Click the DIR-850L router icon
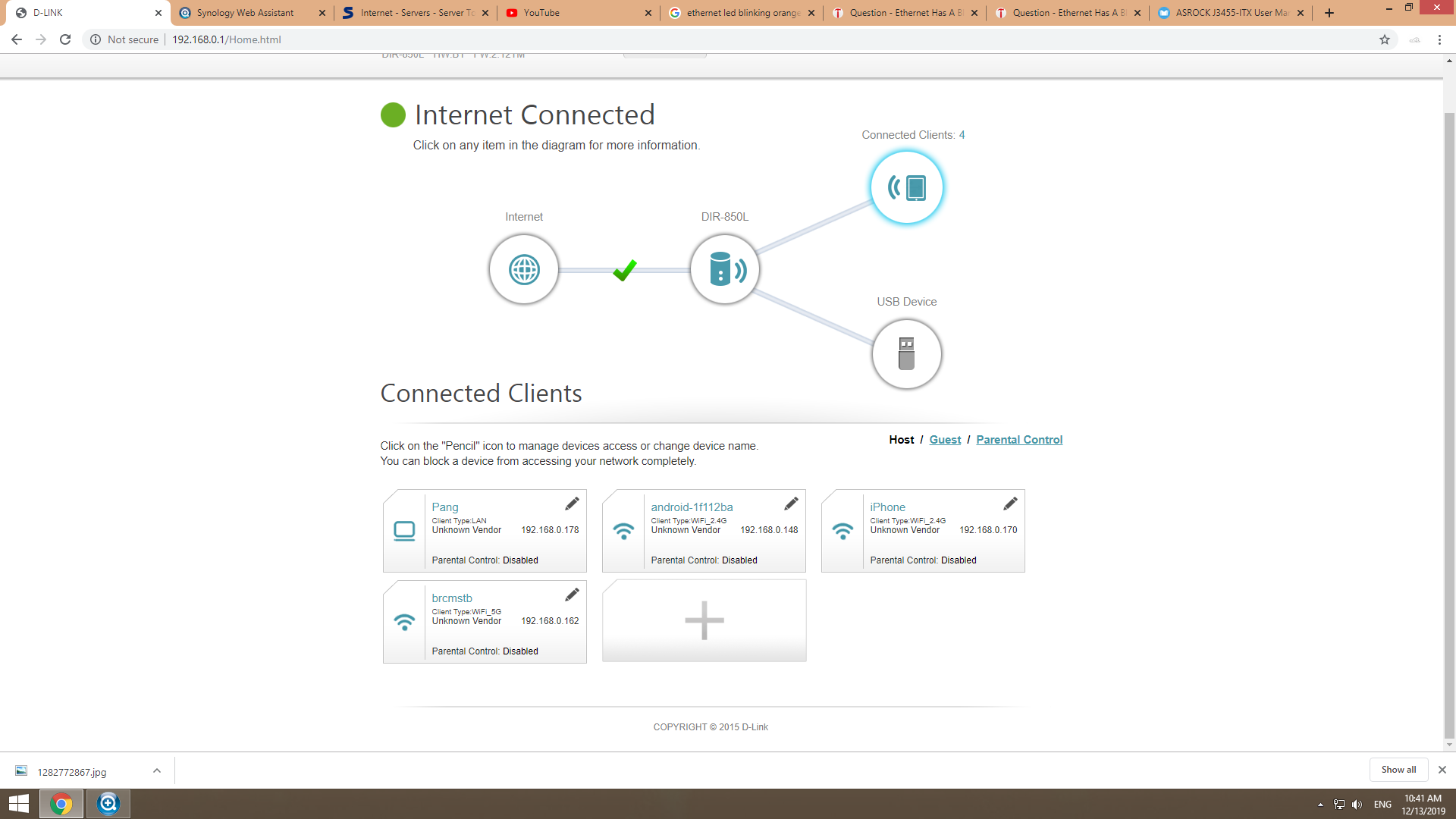Image resolution: width=1456 pixels, height=819 pixels. [x=725, y=269]
